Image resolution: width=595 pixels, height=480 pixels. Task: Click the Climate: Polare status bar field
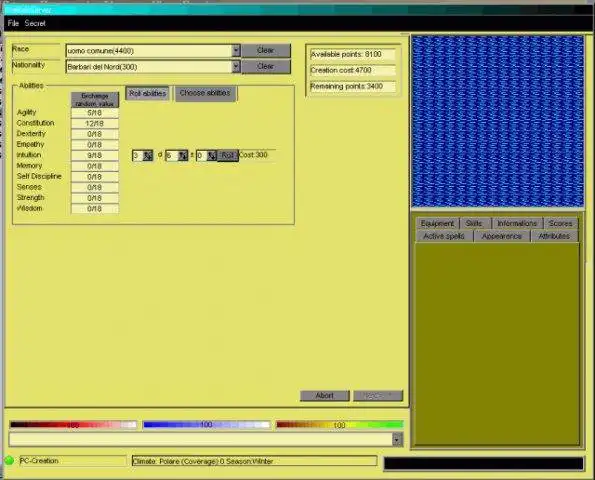(x=255, y=461)
